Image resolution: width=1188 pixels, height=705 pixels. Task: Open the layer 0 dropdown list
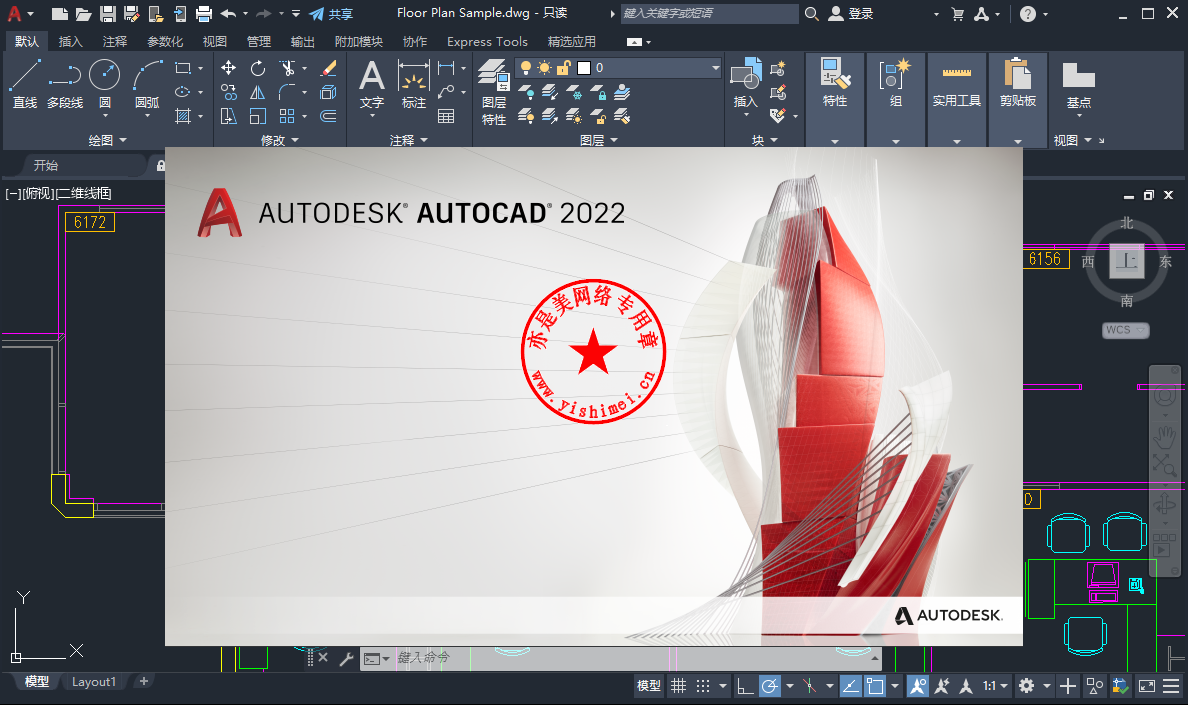click(x=715, y=68)
